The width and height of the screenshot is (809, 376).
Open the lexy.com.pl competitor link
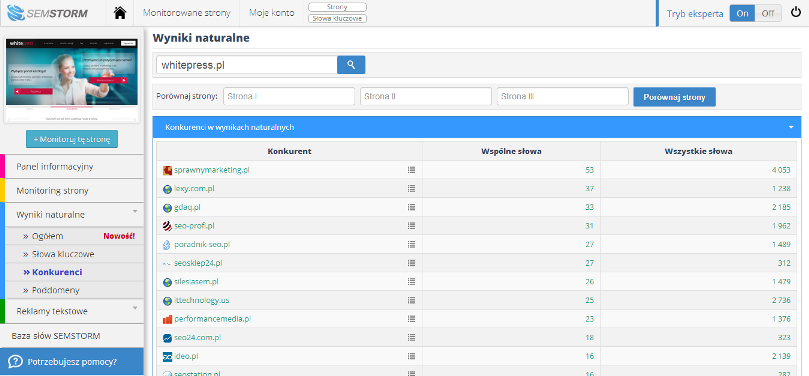coord(194,188)
